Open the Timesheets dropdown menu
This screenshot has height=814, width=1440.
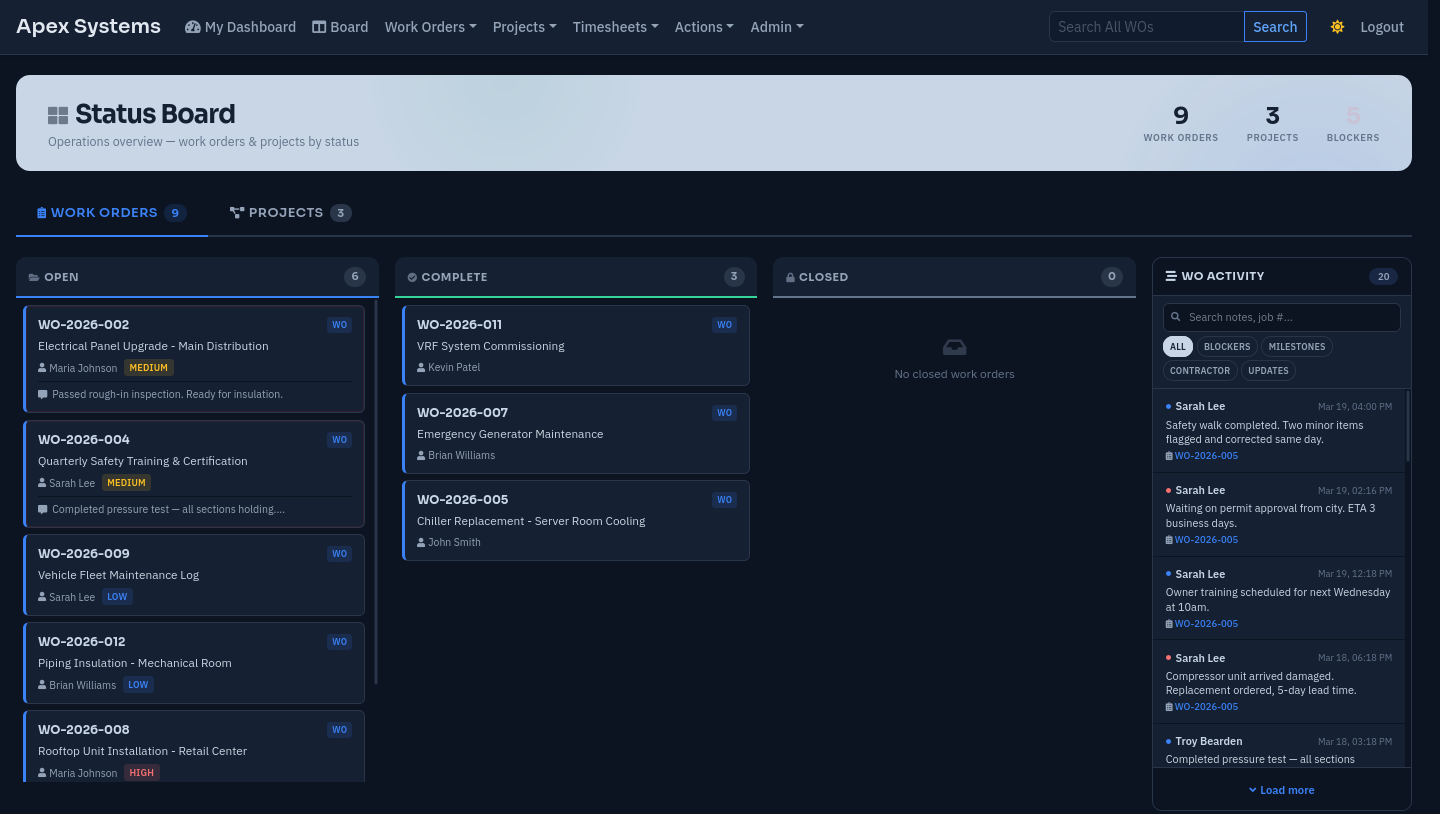[615, 27]
